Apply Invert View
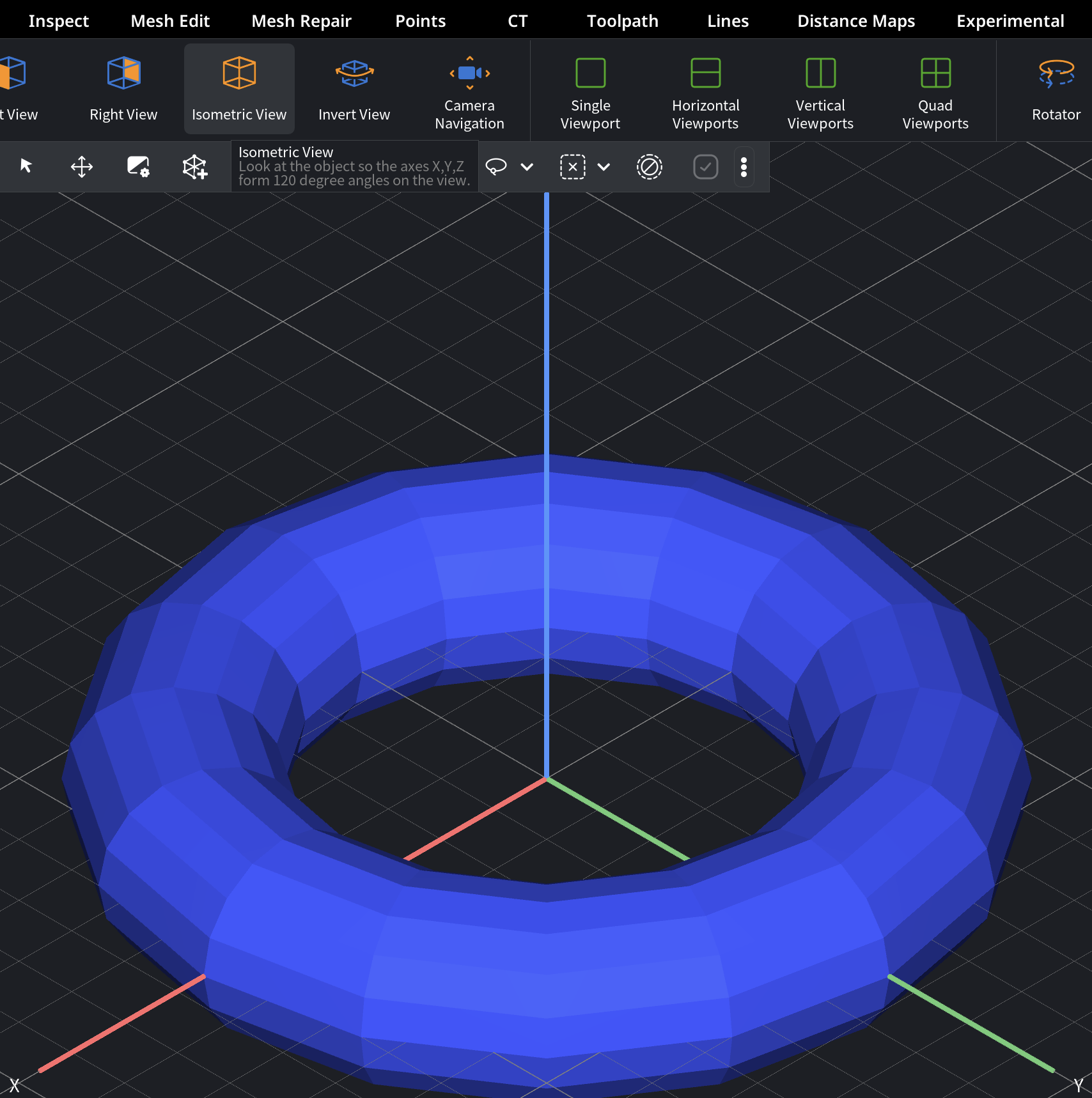 pyautogui.click(x=354, y=89)
